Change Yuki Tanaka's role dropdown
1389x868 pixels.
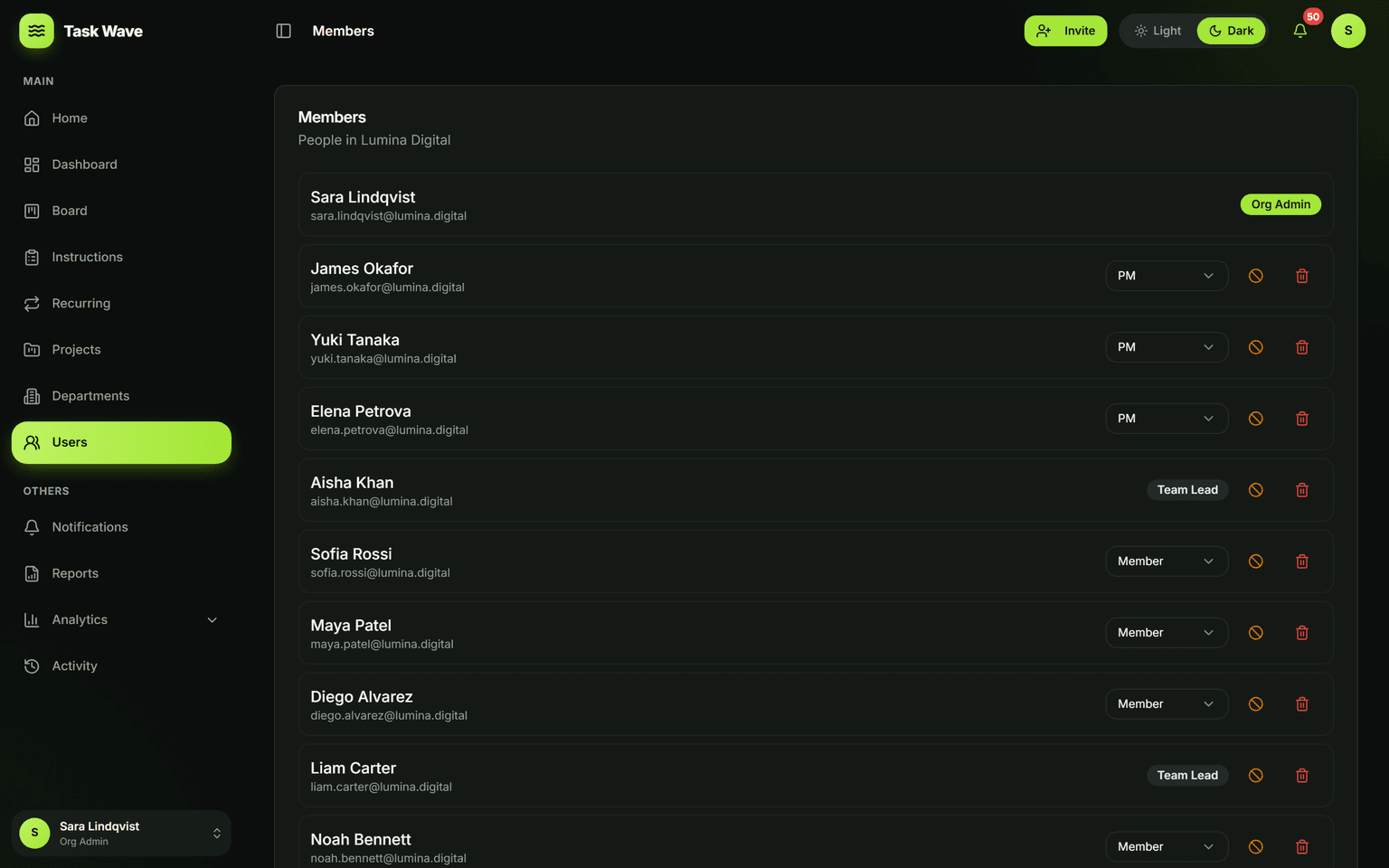point(1167,347)
